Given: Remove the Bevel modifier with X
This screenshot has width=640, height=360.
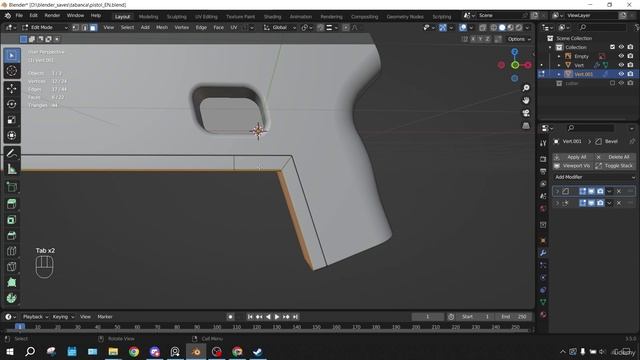Looking at the screenshot, I should click(619, 191).
